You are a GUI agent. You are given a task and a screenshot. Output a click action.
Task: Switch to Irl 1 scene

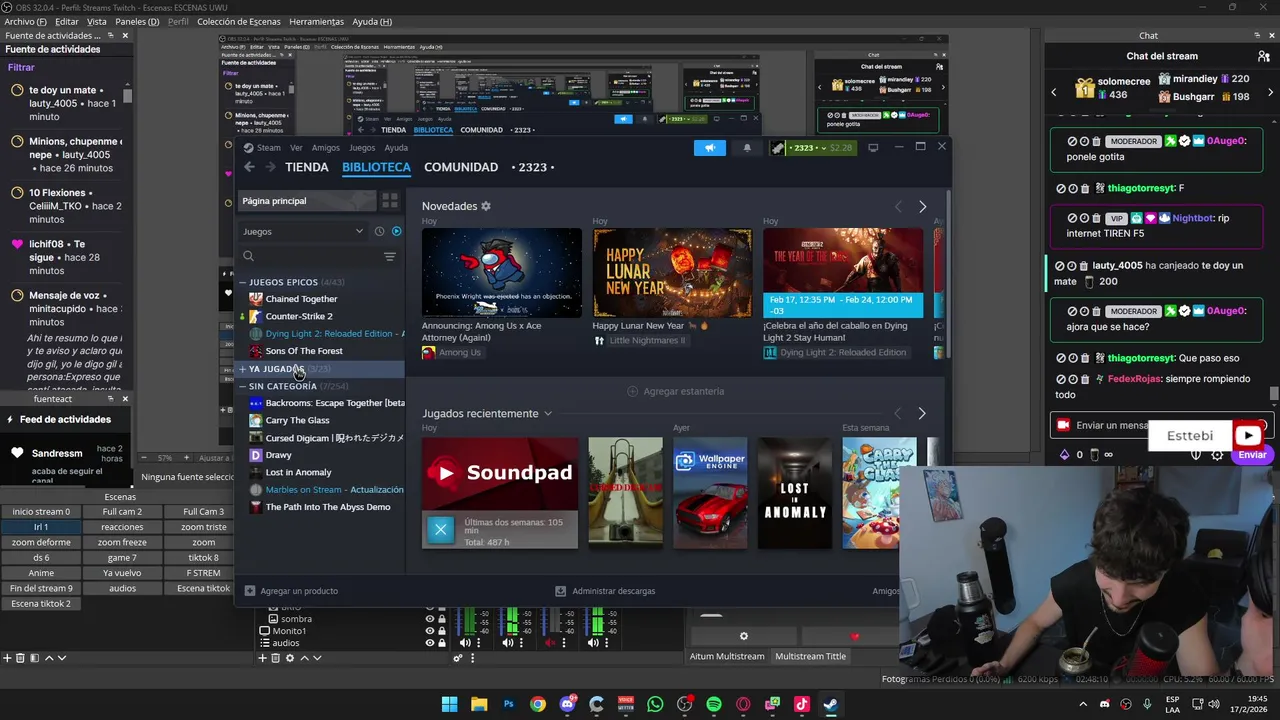click(x=41, y=527)
